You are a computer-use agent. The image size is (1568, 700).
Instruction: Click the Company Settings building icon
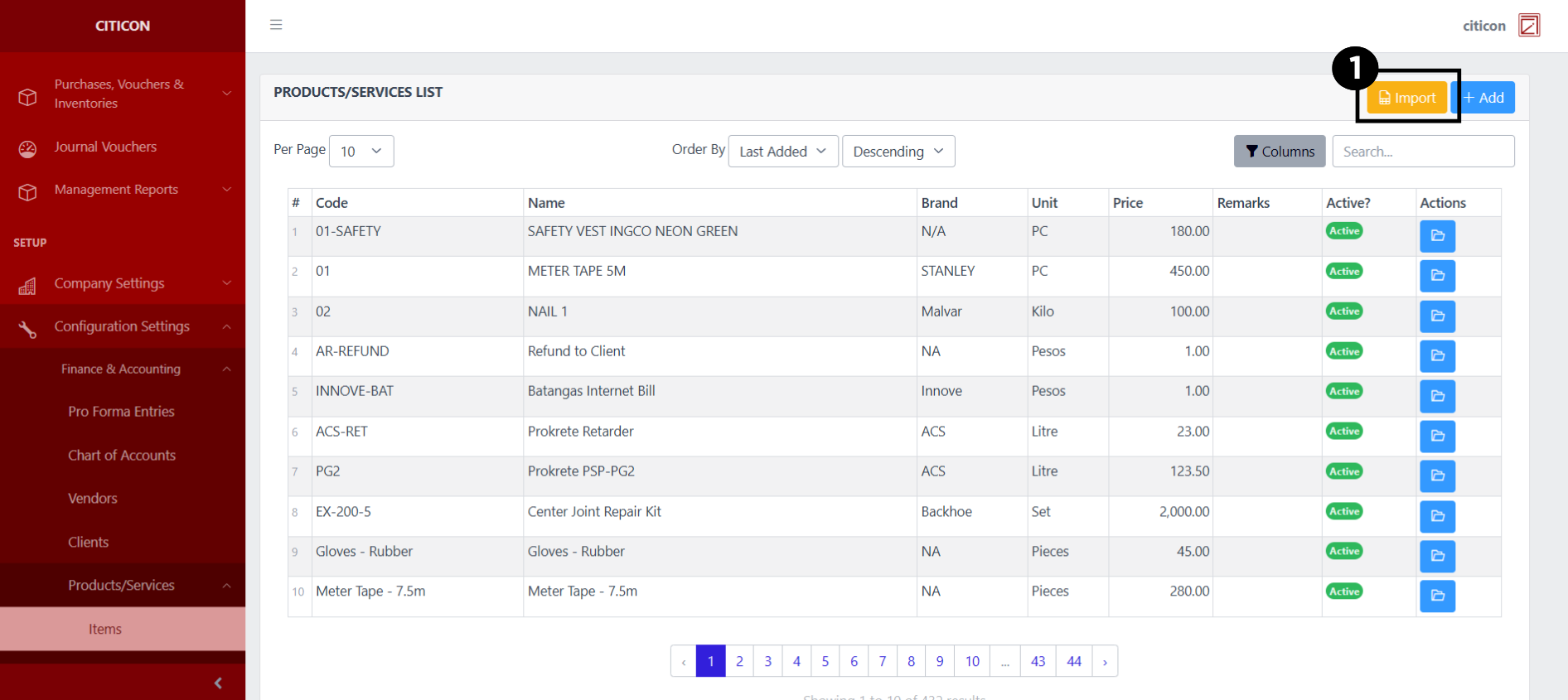point(27,286)
